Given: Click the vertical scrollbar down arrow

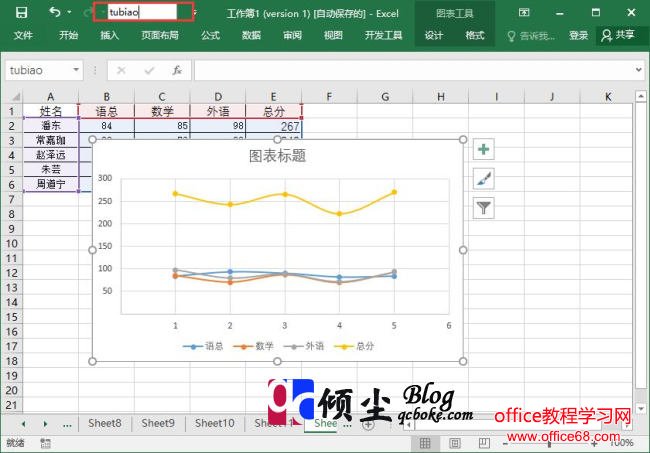Looking at the screenshot, I should (640, 408).
